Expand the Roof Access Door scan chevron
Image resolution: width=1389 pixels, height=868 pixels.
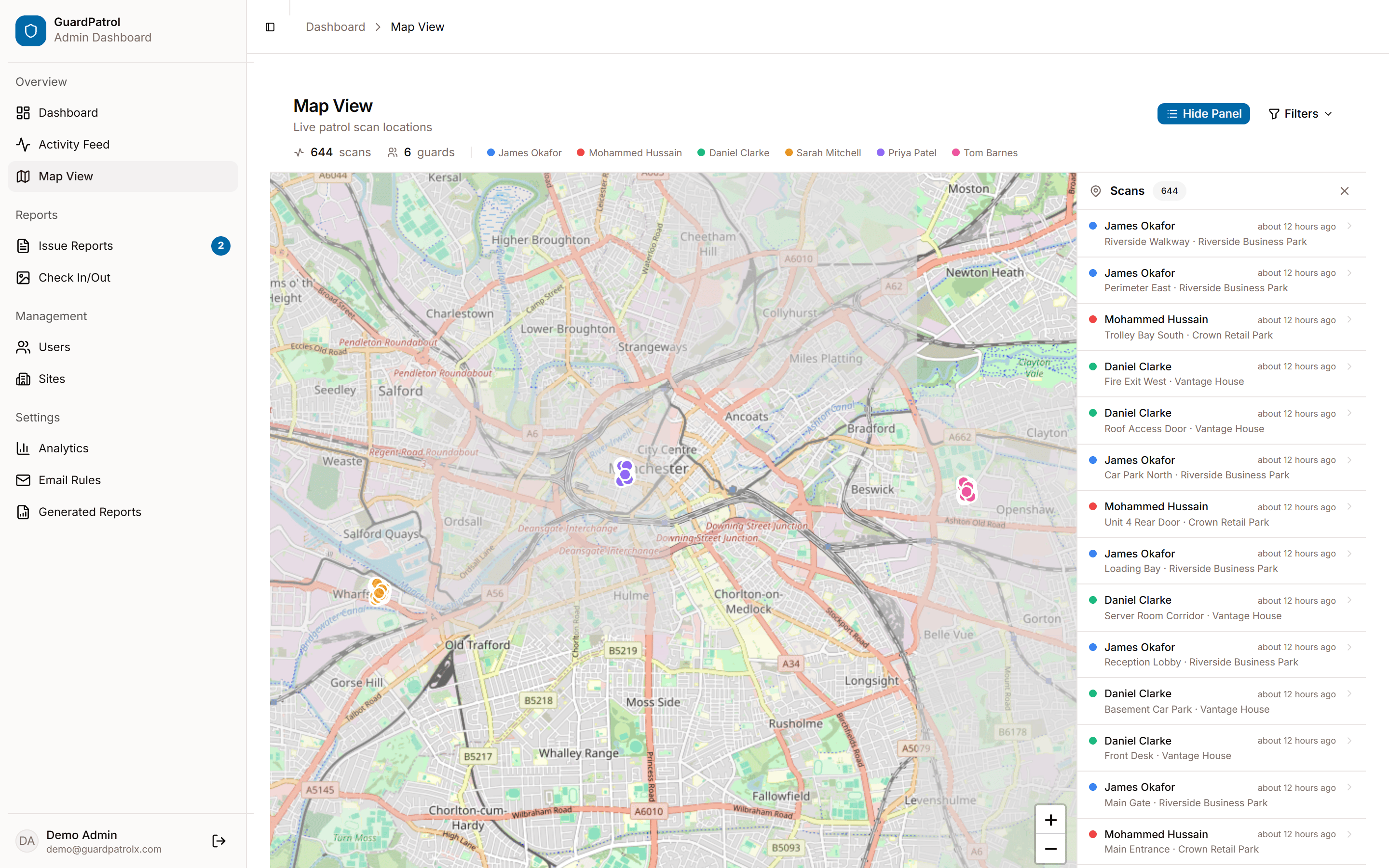click(1349, 413)
